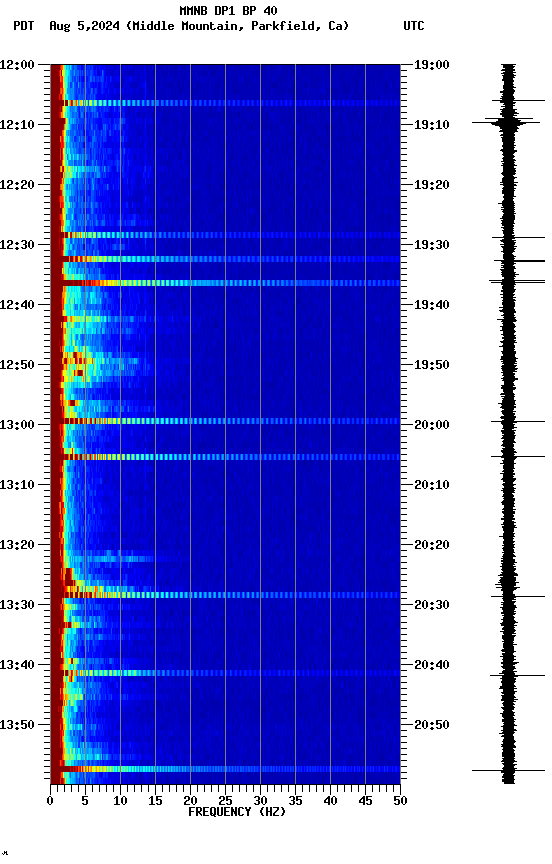The width and height of the screenshot is (552, 864).
Task: Click the '25' frequency axis tick label
Action: [225, 801]
